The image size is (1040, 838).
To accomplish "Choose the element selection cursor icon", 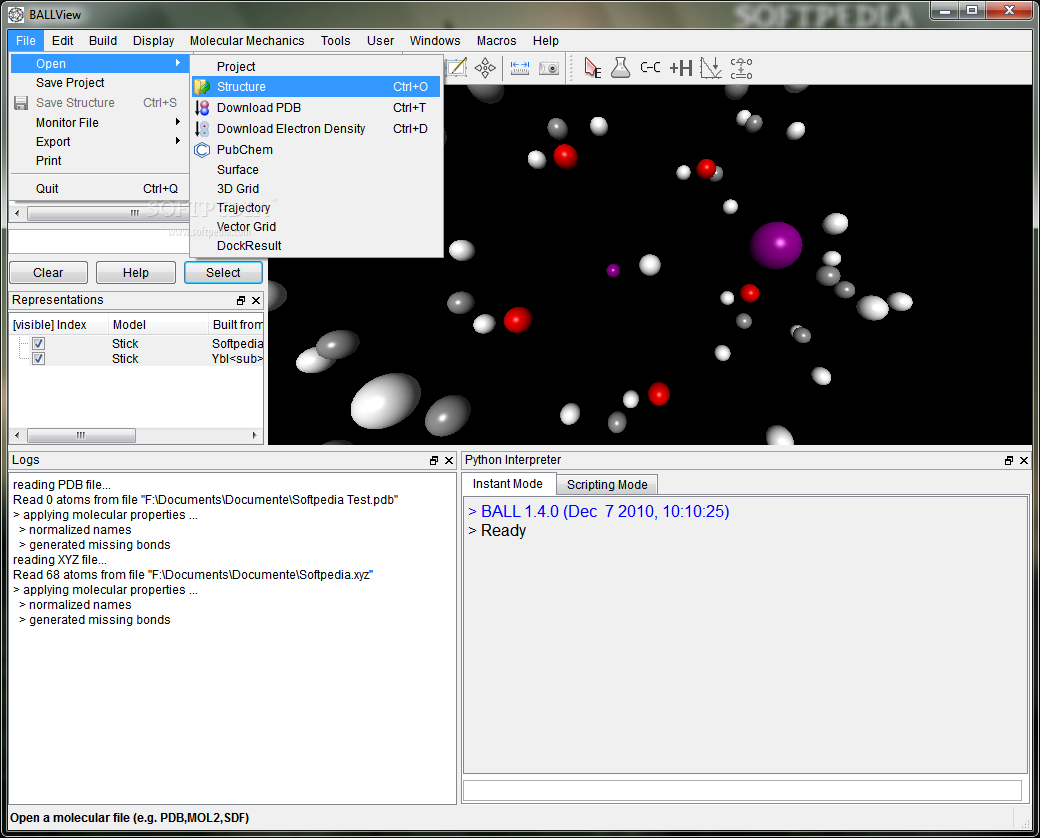I will [x=592, y=68].
